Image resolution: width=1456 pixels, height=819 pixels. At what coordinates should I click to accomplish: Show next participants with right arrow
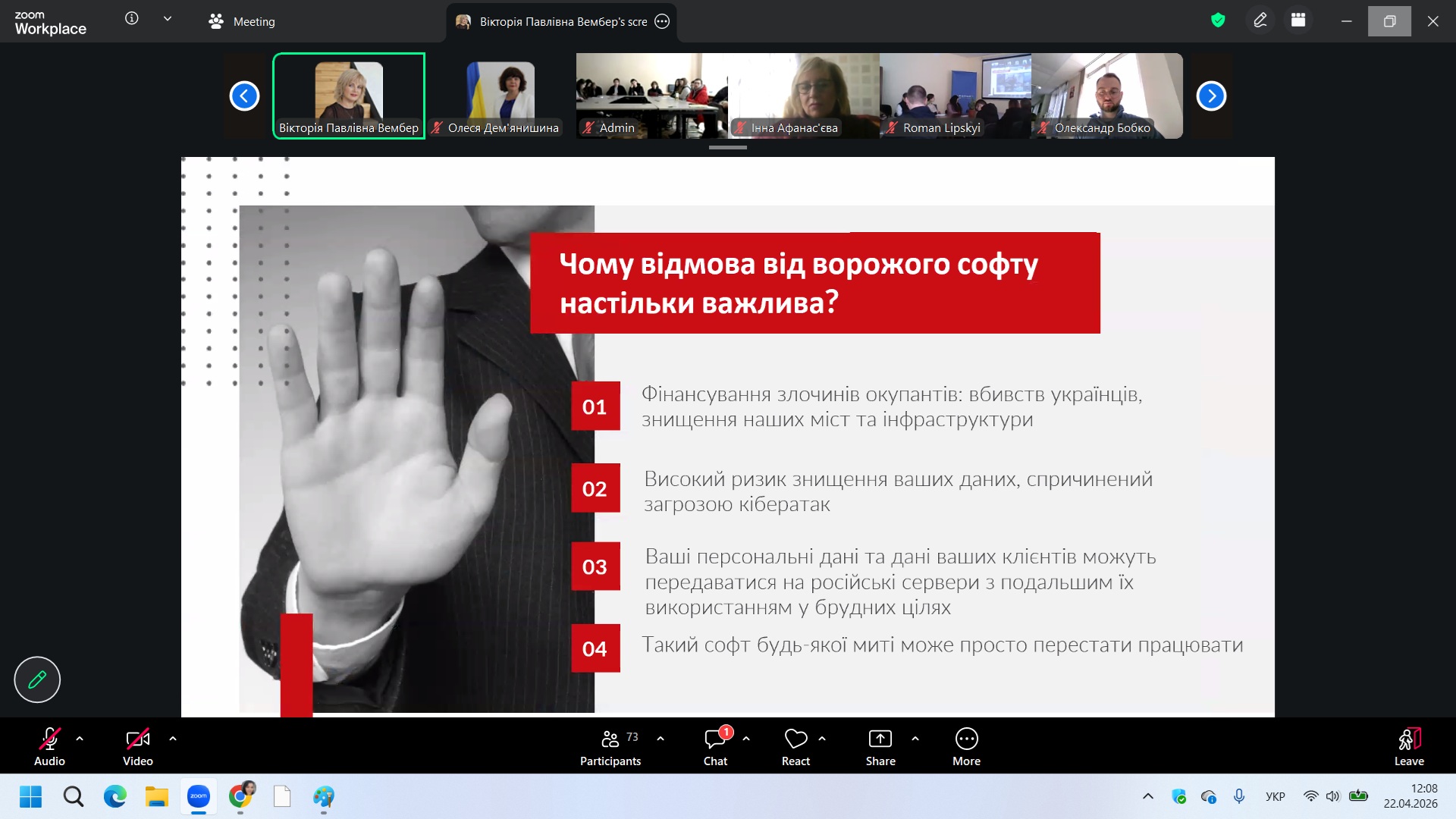(x=1211, y=96)
